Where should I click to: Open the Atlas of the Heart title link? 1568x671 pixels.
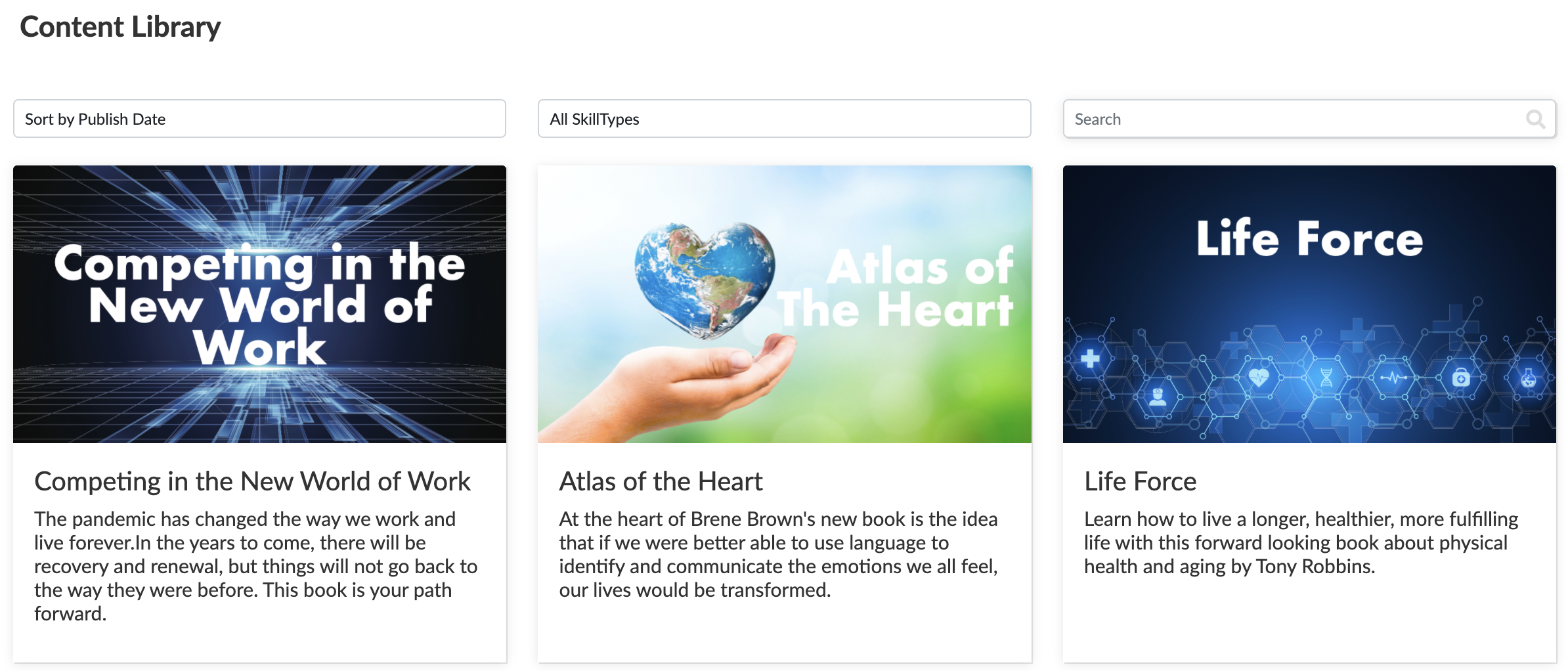pos(661,481)
